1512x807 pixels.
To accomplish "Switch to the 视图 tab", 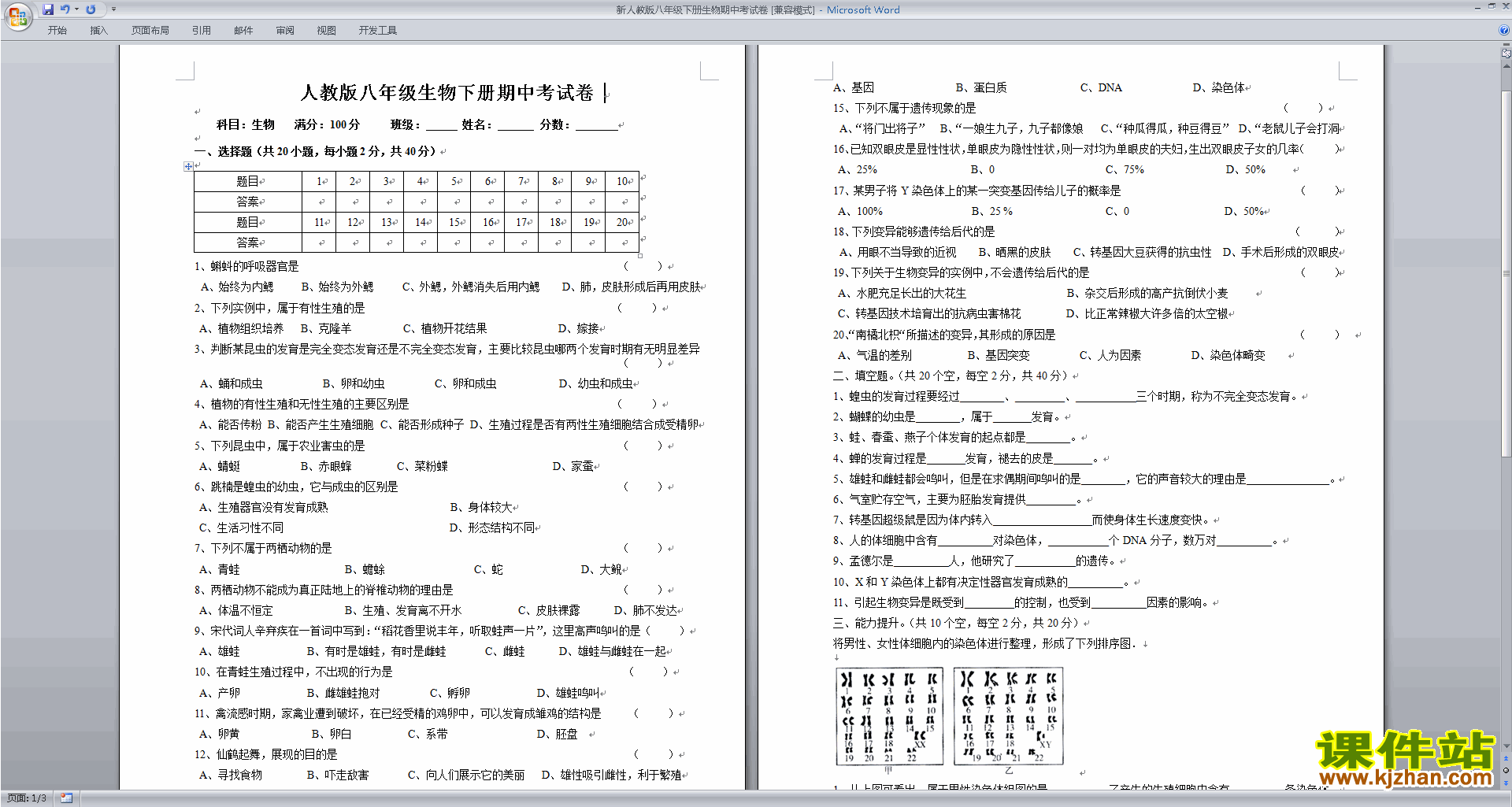I will click(327, 30).
